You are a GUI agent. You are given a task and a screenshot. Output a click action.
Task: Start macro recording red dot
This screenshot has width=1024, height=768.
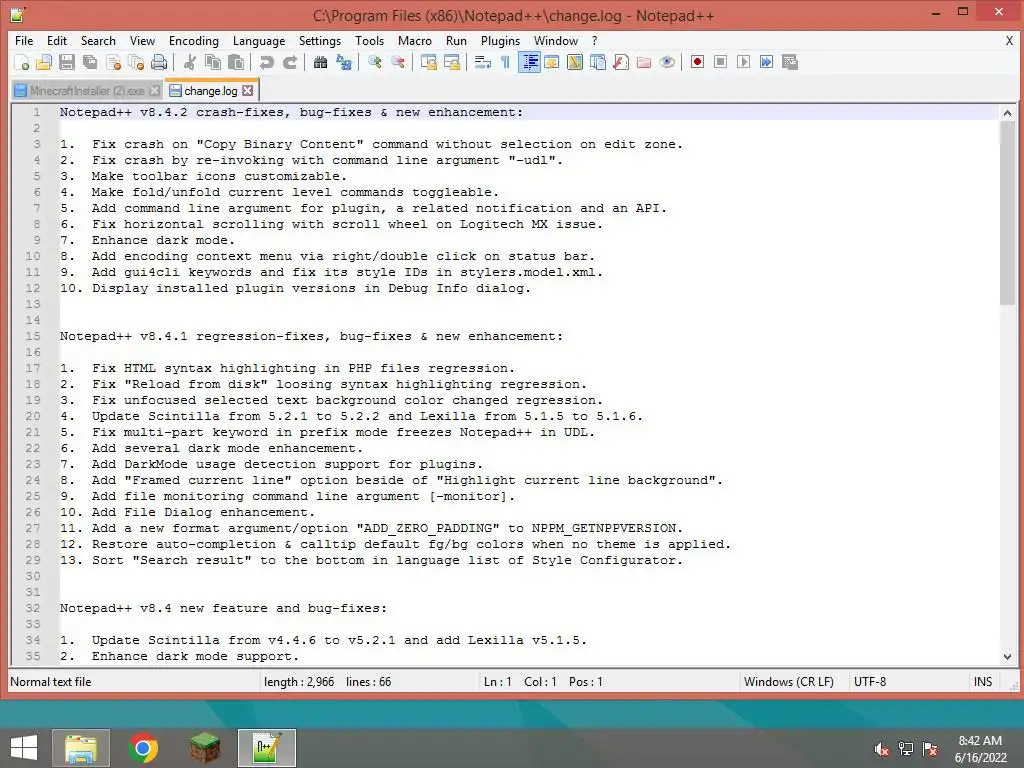pyautogui.click(x=697, y=62)
